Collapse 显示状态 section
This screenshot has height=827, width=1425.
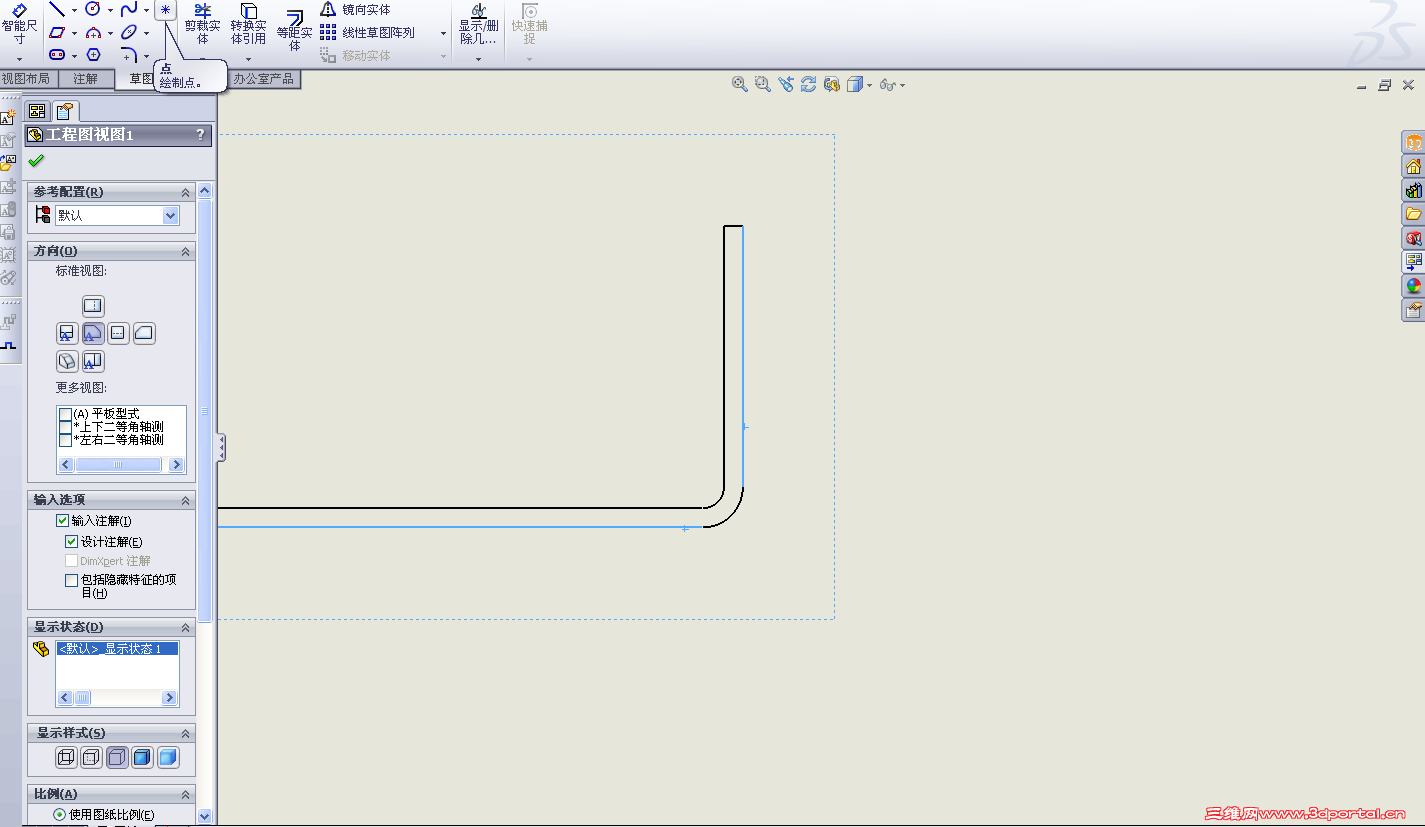pos(185,627)
